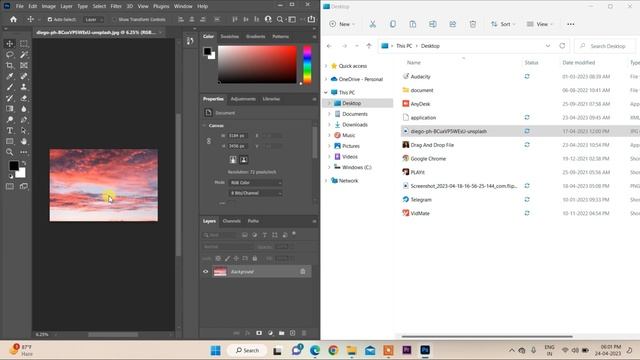The image size is (640, 360).
Task: Select the Move tool in Photoshop toolbar
Action: [x=10, y=44]
